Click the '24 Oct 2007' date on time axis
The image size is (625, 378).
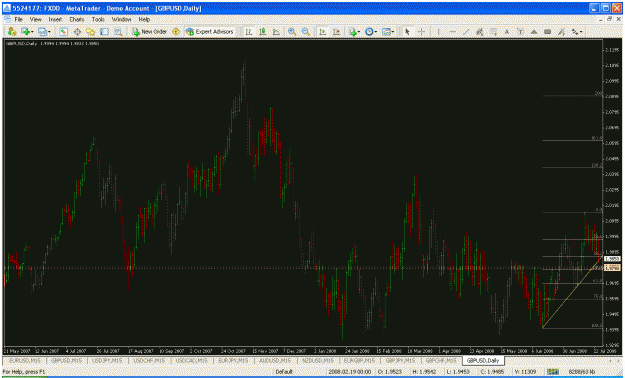tap(233, 351)
